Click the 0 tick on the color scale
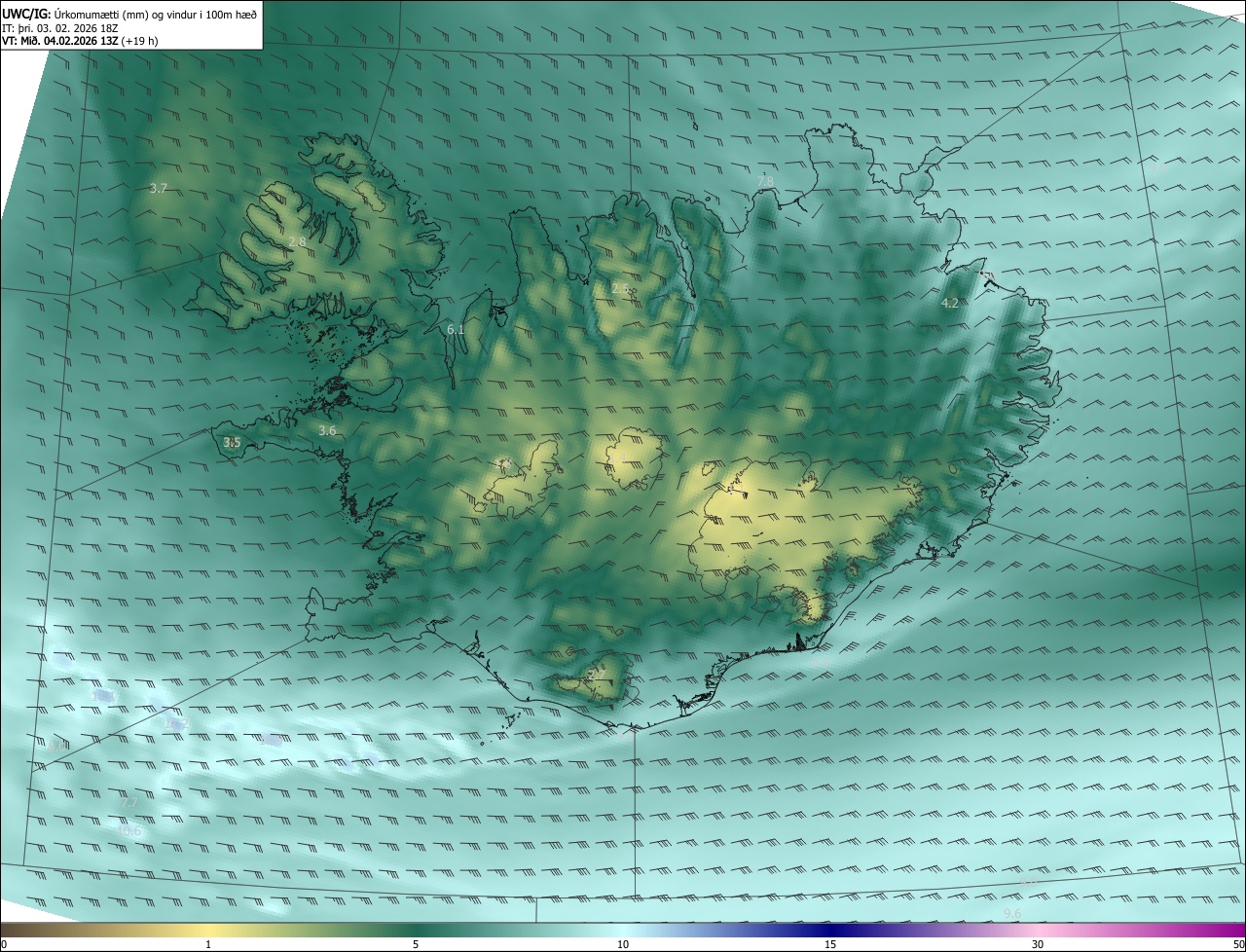The image size is (1246, 952). 4,944
